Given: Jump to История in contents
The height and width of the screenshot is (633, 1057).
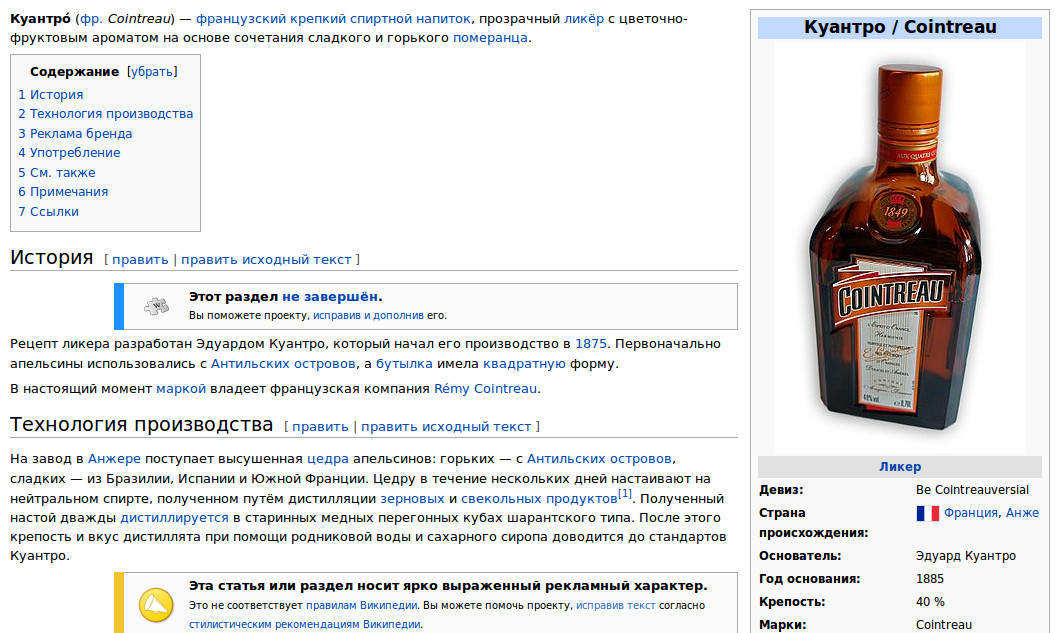Looking at the screenshot, I should click(x=51, y=94).
